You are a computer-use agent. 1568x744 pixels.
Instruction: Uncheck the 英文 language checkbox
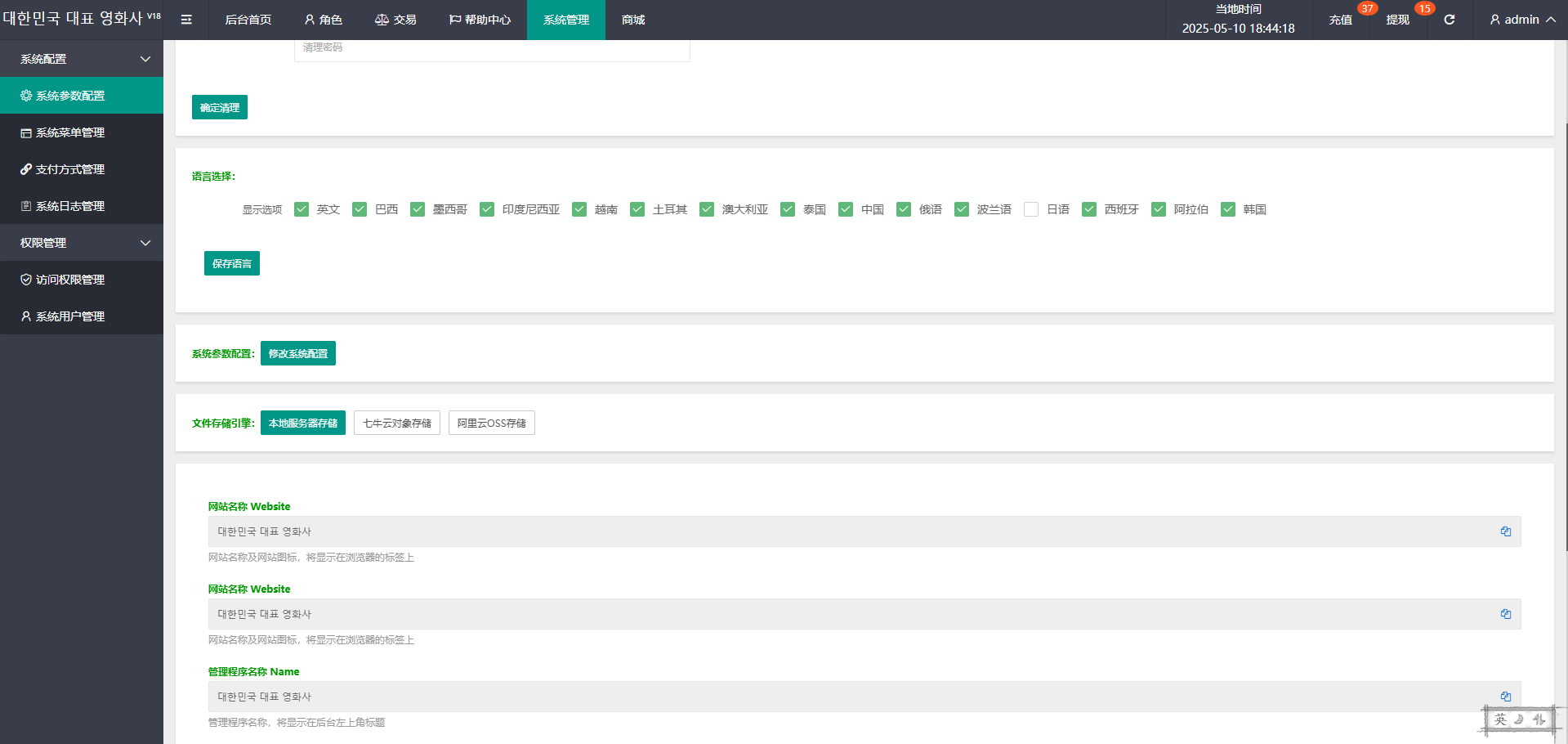pyautogui.click(x=302, y=209)
